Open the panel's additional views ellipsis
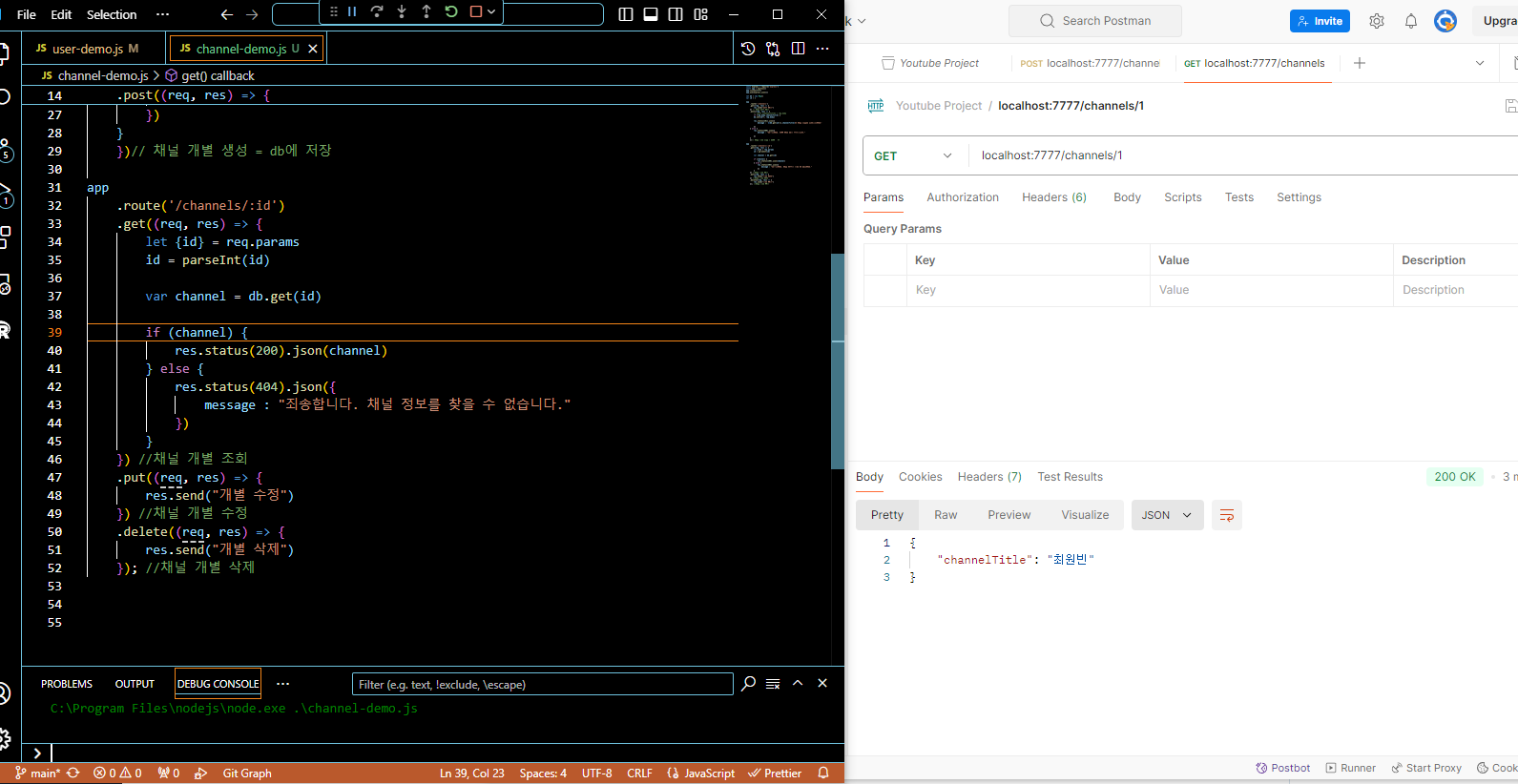Screen dimensions: 1518x784 282,684
